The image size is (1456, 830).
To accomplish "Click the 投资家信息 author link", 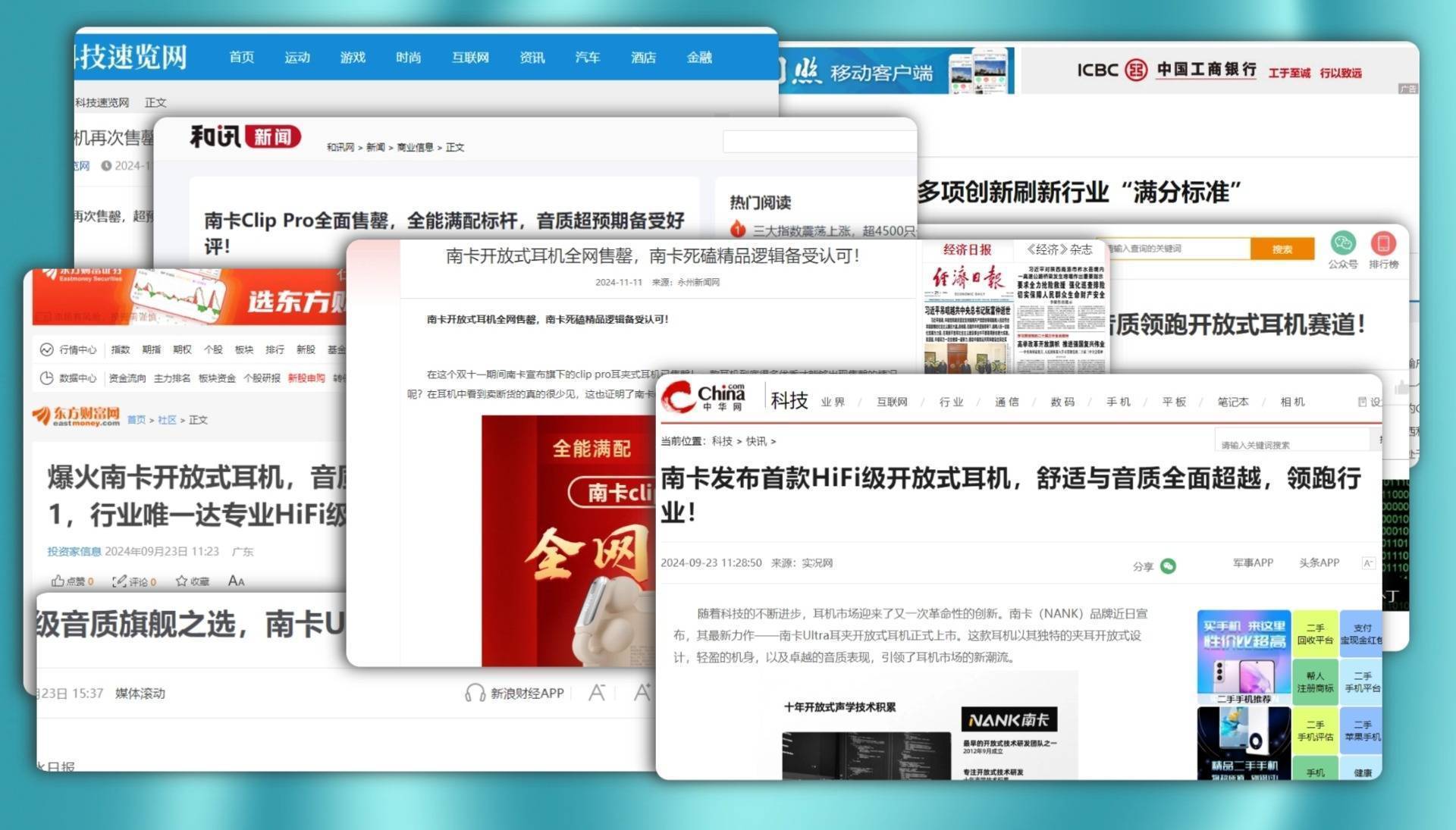I will 74,552.
